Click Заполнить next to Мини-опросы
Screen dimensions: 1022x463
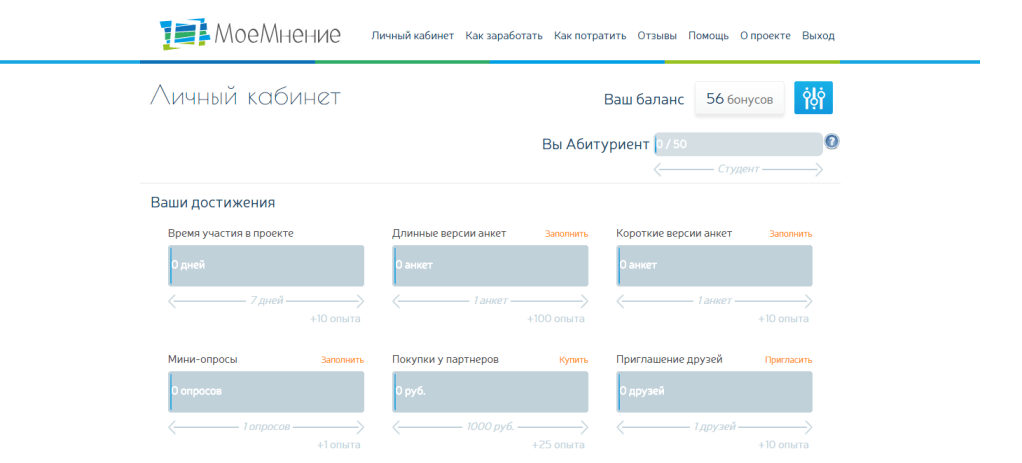(x=342, y=360)
